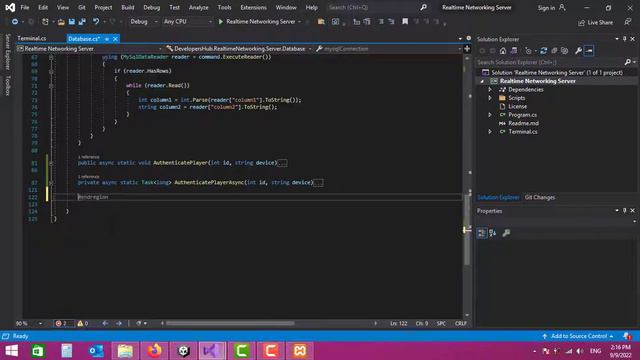Viewport: 640px width, 360px height.
Task: Open Firefox from the Windows taskbar
Action: click(x=155, y=351)
